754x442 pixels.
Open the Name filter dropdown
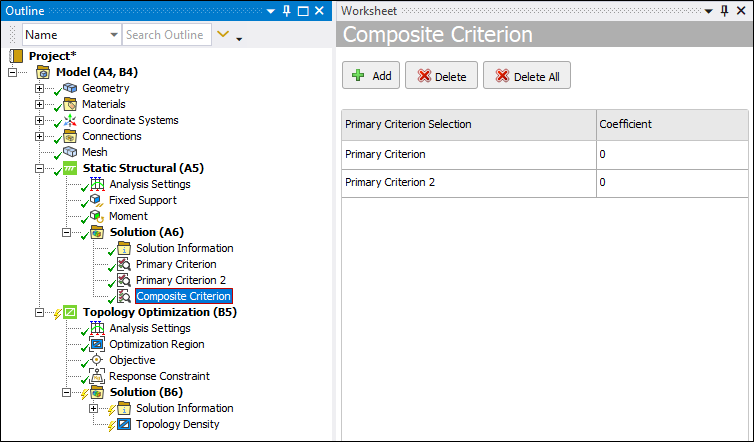112,35
